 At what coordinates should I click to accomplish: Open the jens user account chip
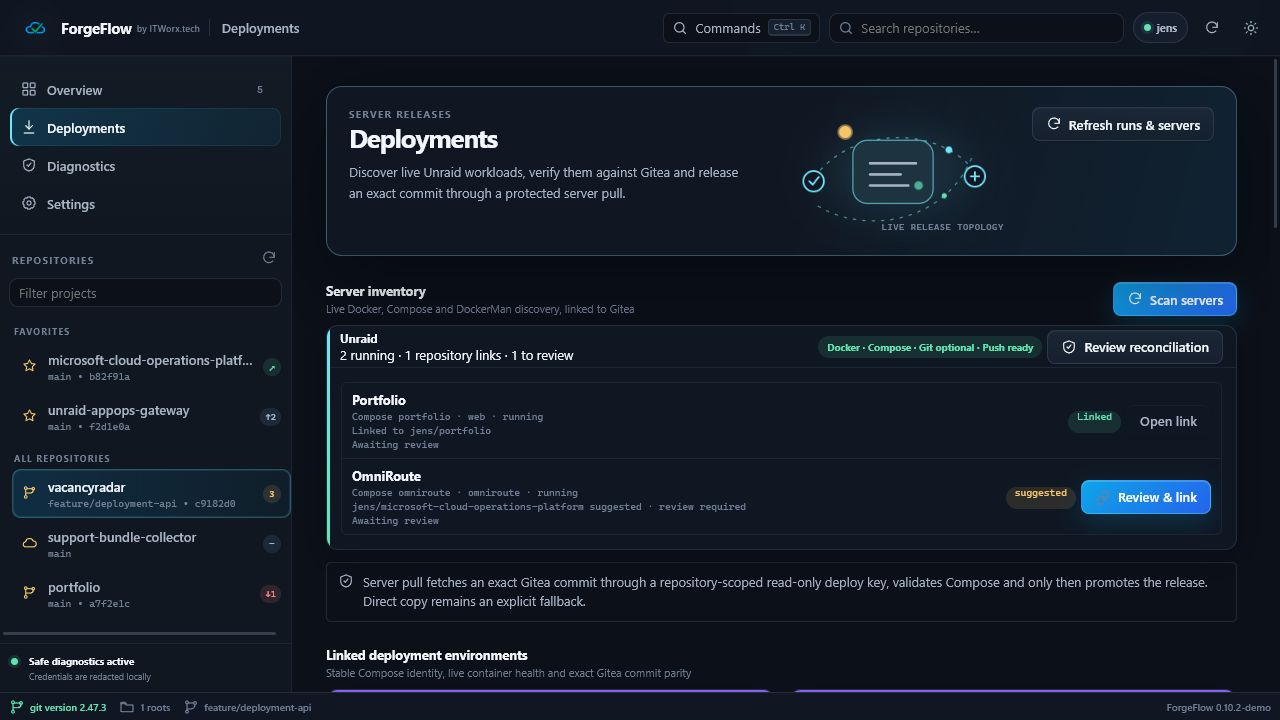1160,28
